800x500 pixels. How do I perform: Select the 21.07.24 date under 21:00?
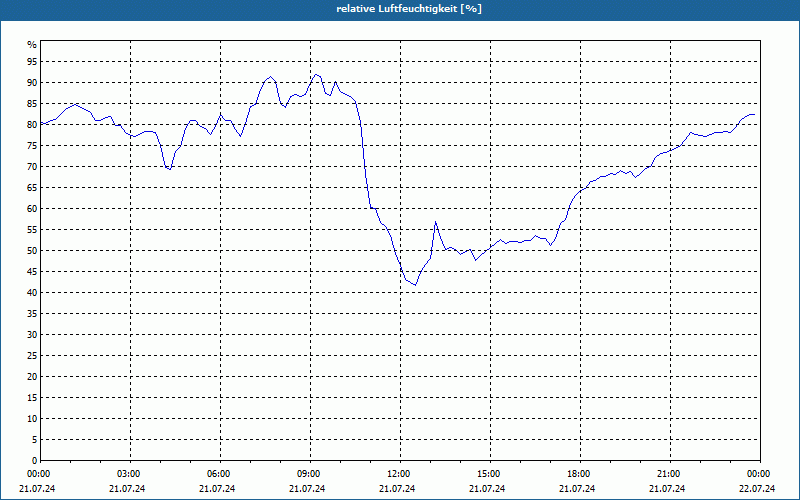(x=667, y=489)
